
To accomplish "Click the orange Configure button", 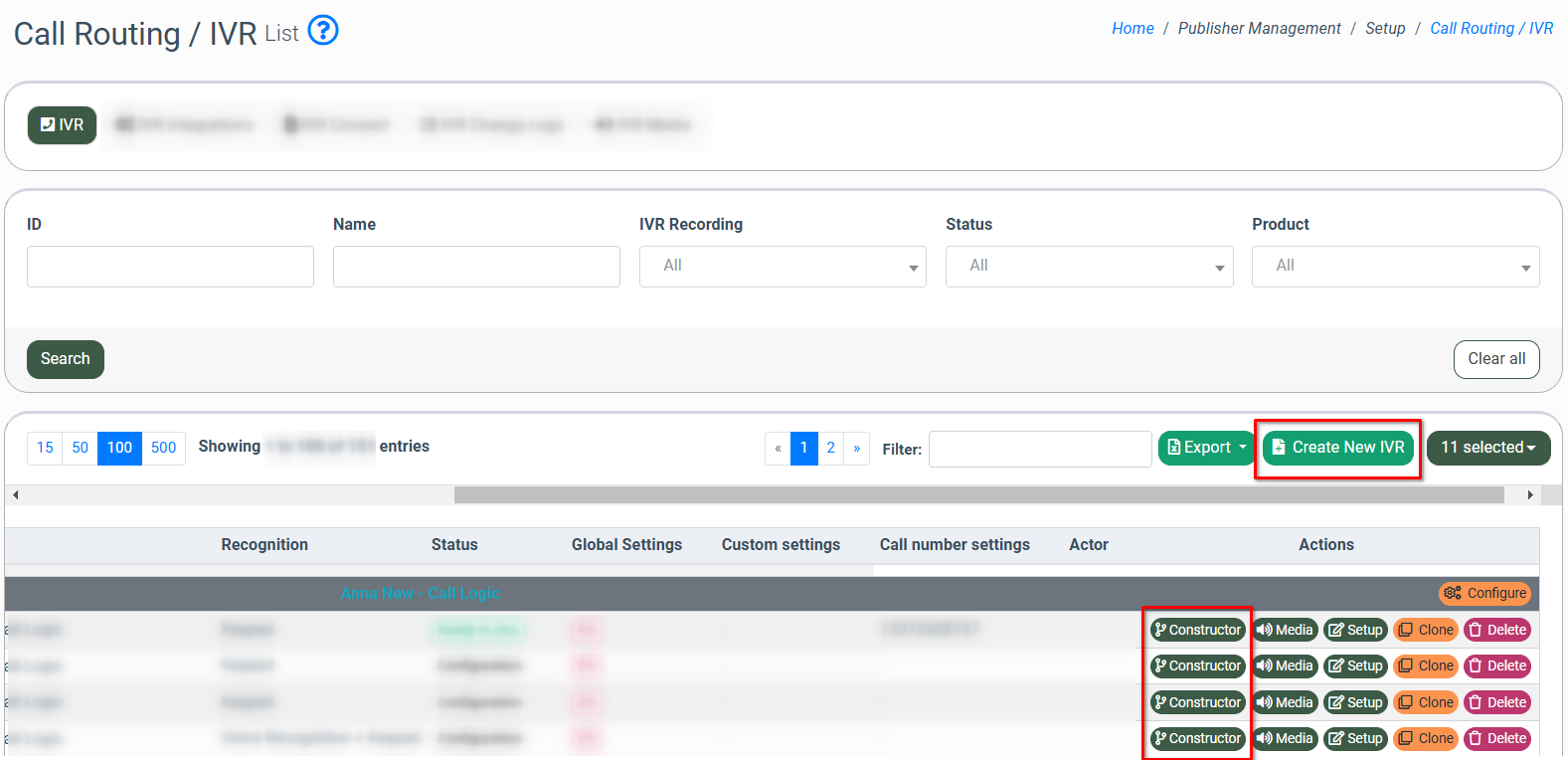I will click(x=1484, y=593).
